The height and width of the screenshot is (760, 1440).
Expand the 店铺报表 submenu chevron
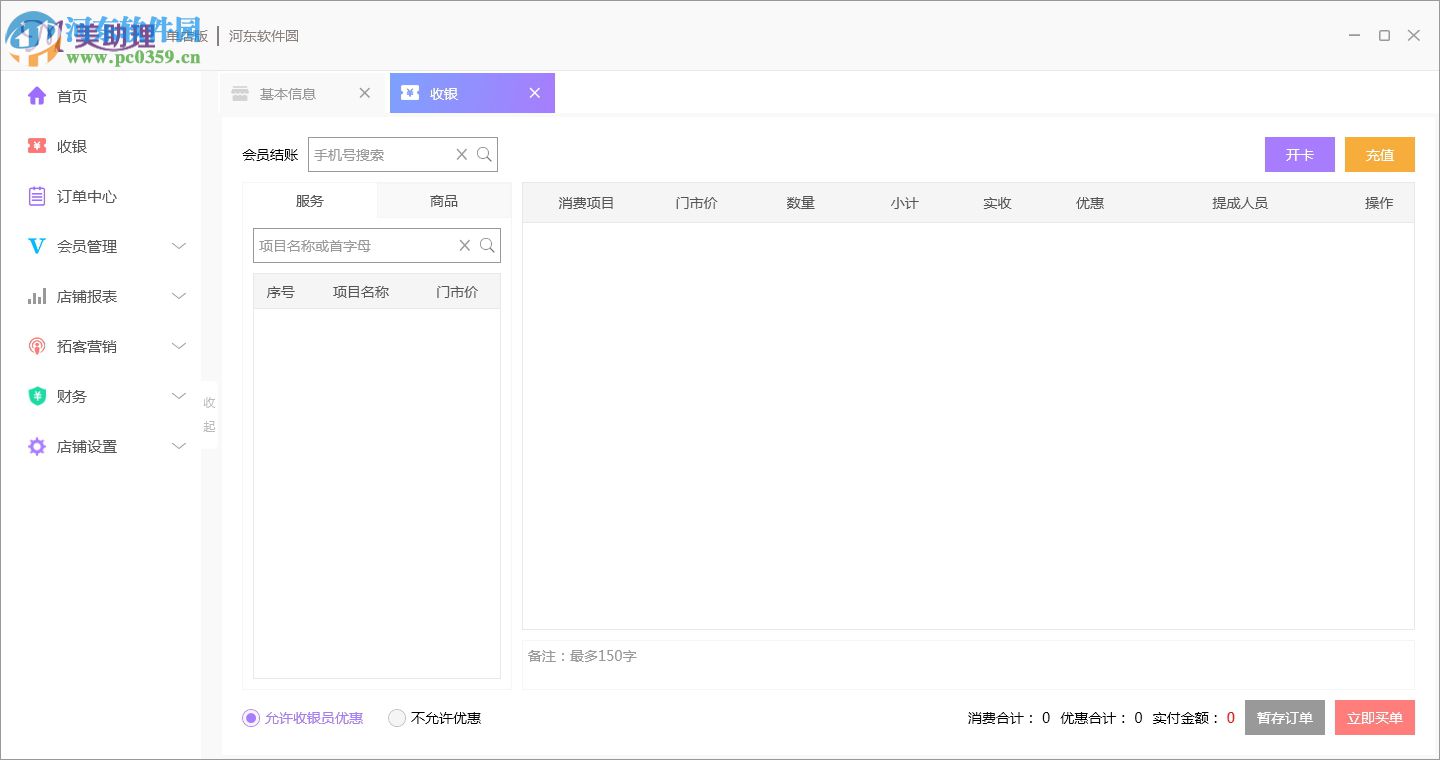[179, 296]
